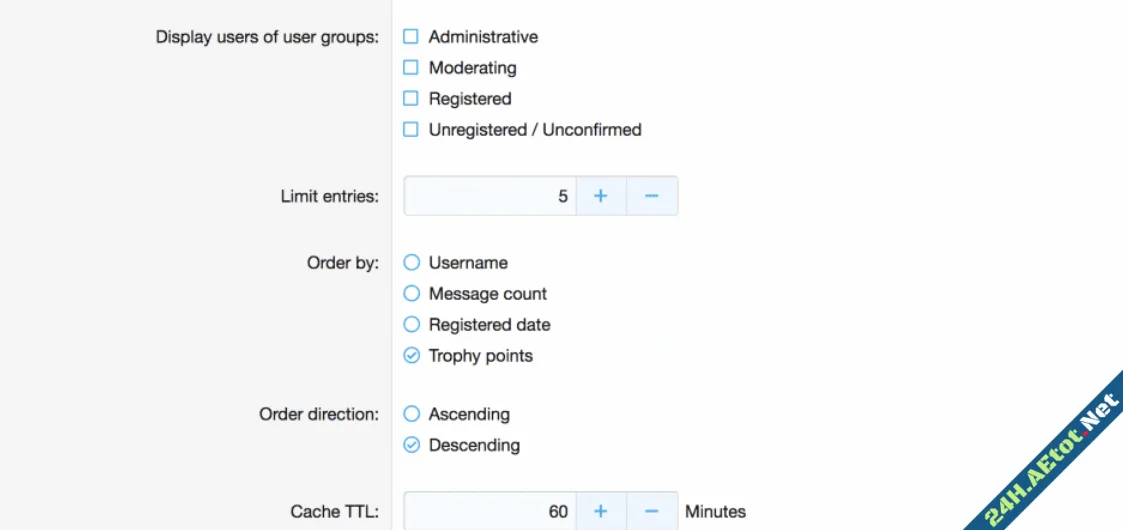Click the Cache TTL minutes field
1123x530 pixels.
(x=489, y=512)
